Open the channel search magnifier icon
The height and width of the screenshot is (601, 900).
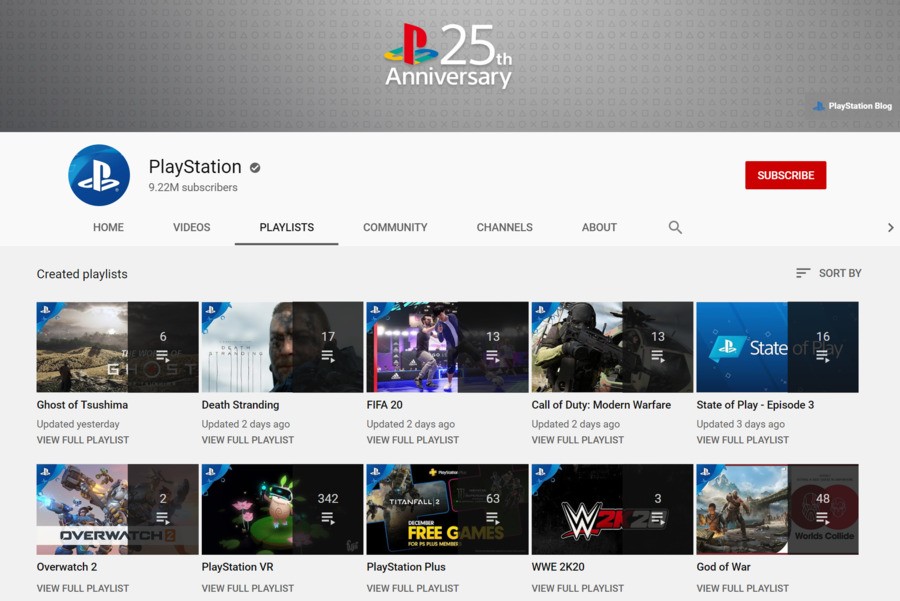click(x=675, y=227)
